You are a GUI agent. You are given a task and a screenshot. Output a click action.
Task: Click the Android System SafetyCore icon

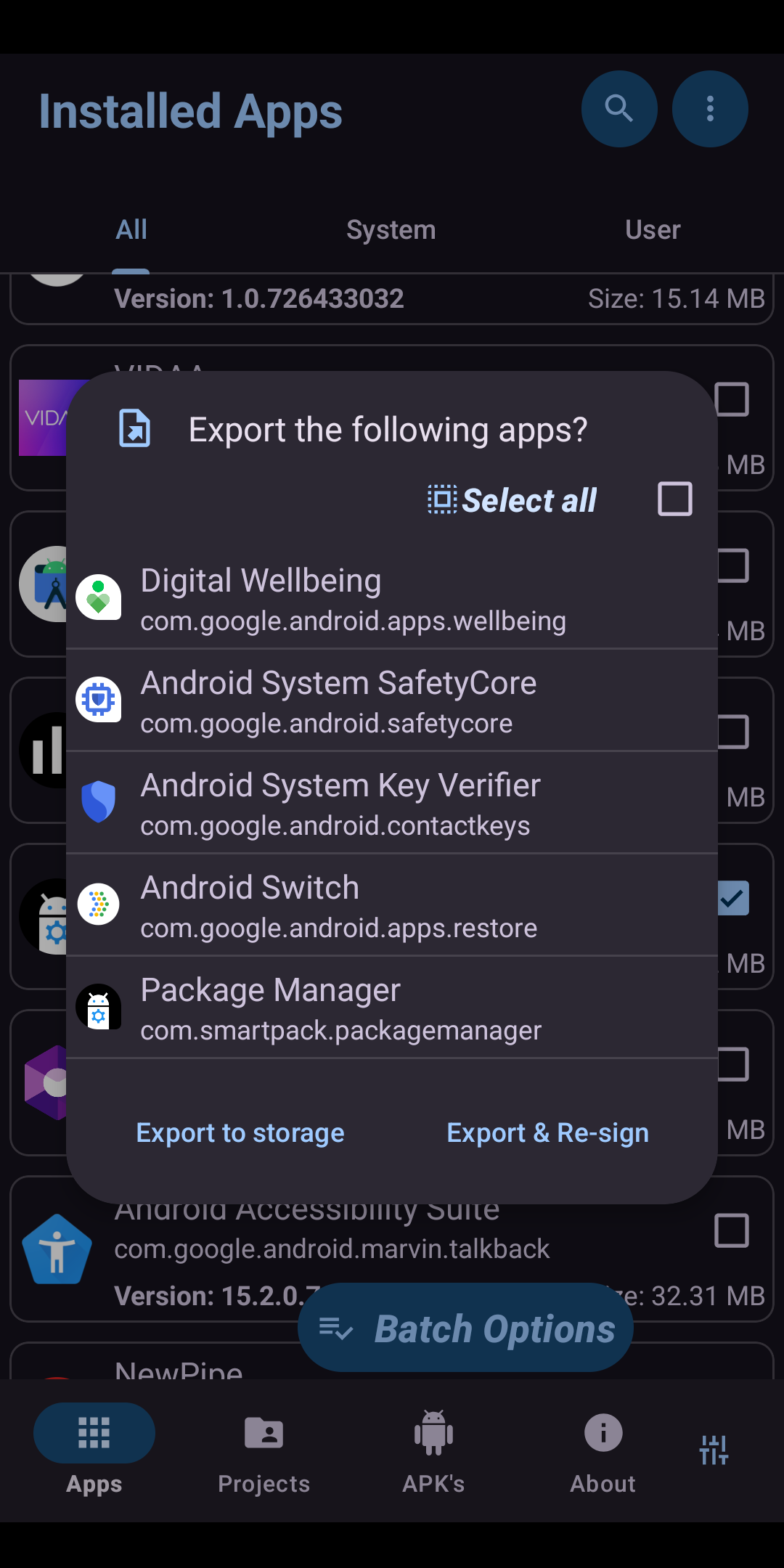tap(99, 700)
